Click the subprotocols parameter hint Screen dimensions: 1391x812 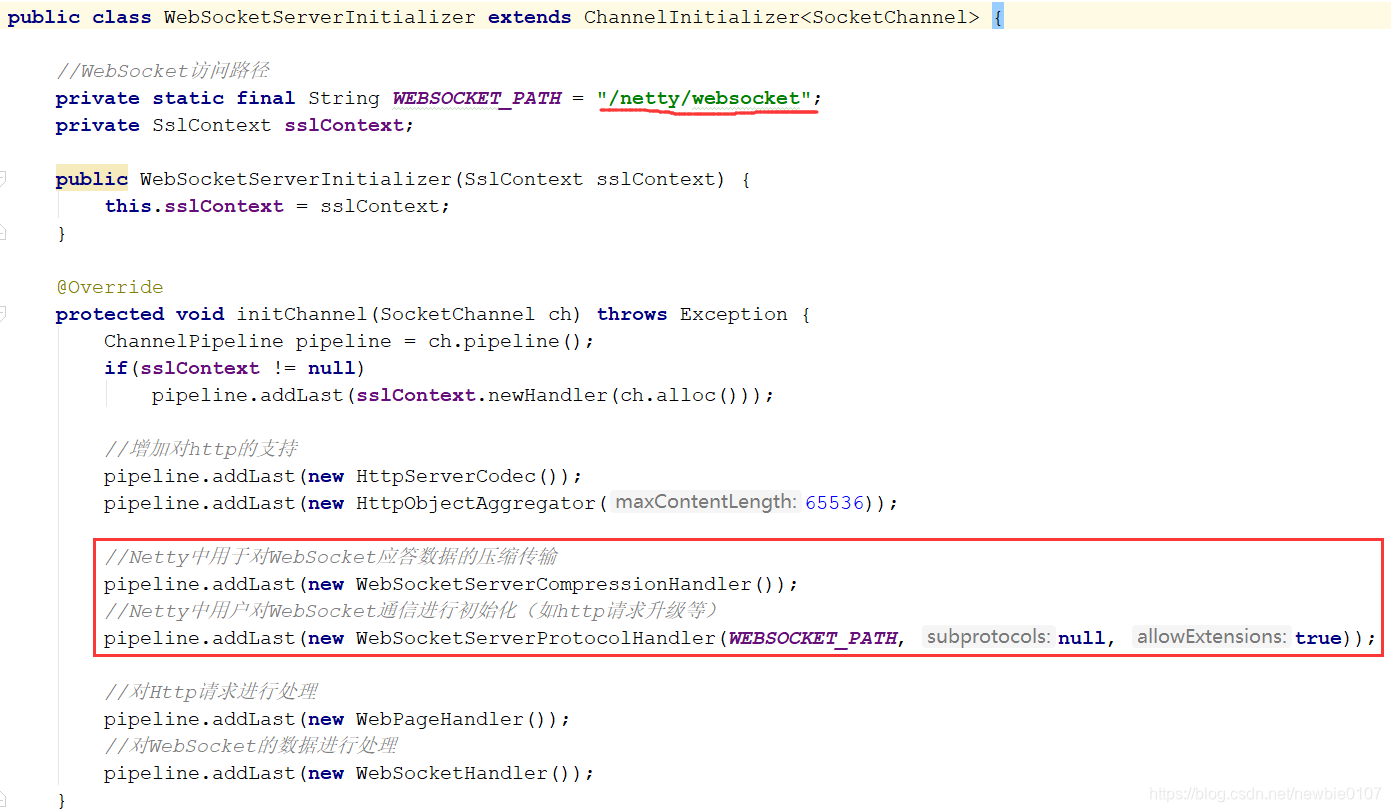989,637
